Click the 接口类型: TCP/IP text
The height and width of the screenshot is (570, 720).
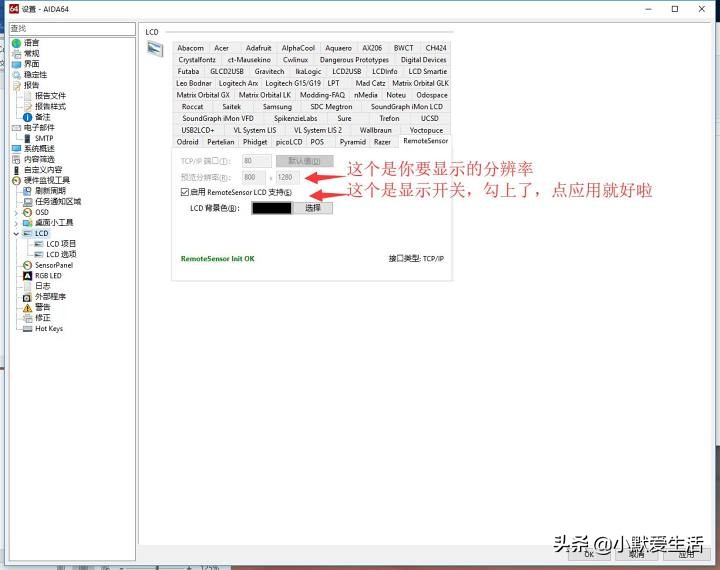(x=416, y=259)
